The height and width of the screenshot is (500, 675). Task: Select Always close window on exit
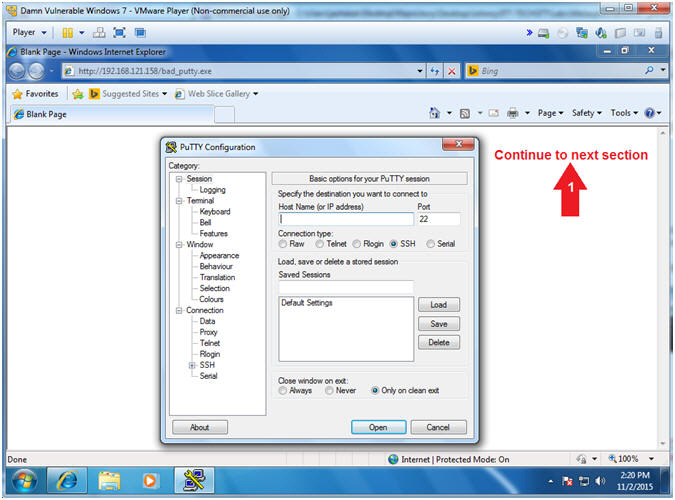[283, 391]
